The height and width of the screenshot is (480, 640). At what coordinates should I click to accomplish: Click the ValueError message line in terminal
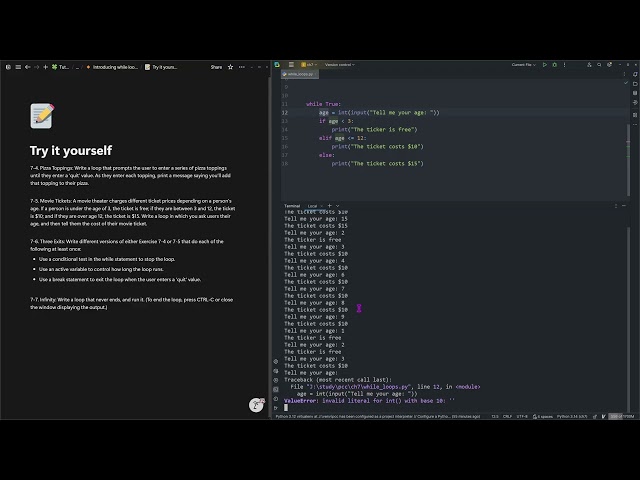(369, 401)
